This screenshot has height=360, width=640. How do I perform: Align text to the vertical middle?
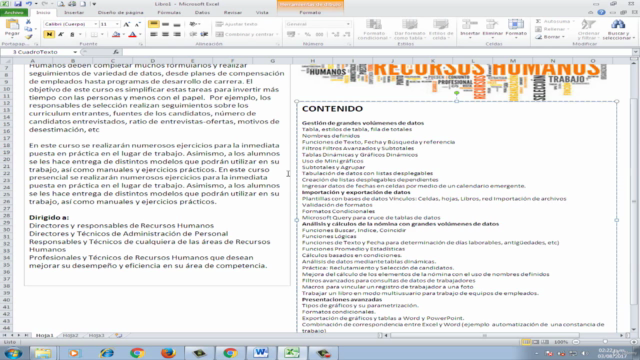pos(165,24)
